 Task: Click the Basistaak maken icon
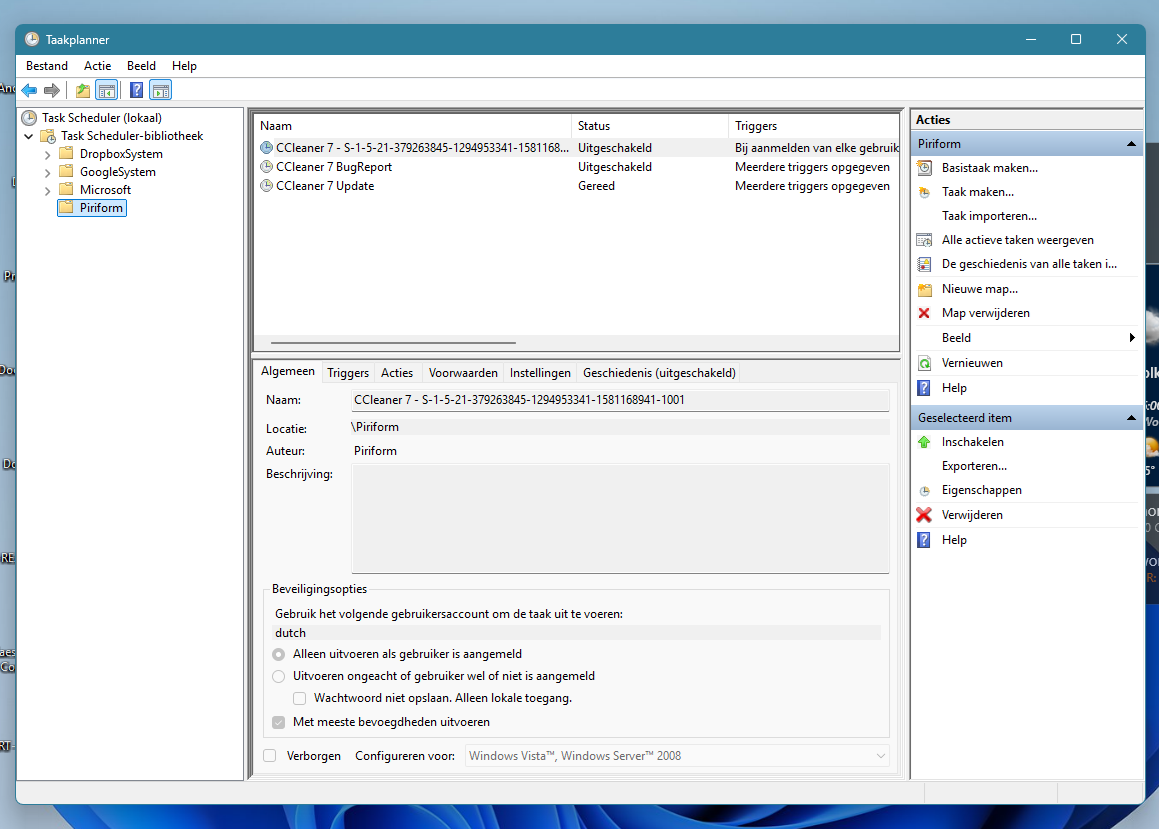(925, 168)
